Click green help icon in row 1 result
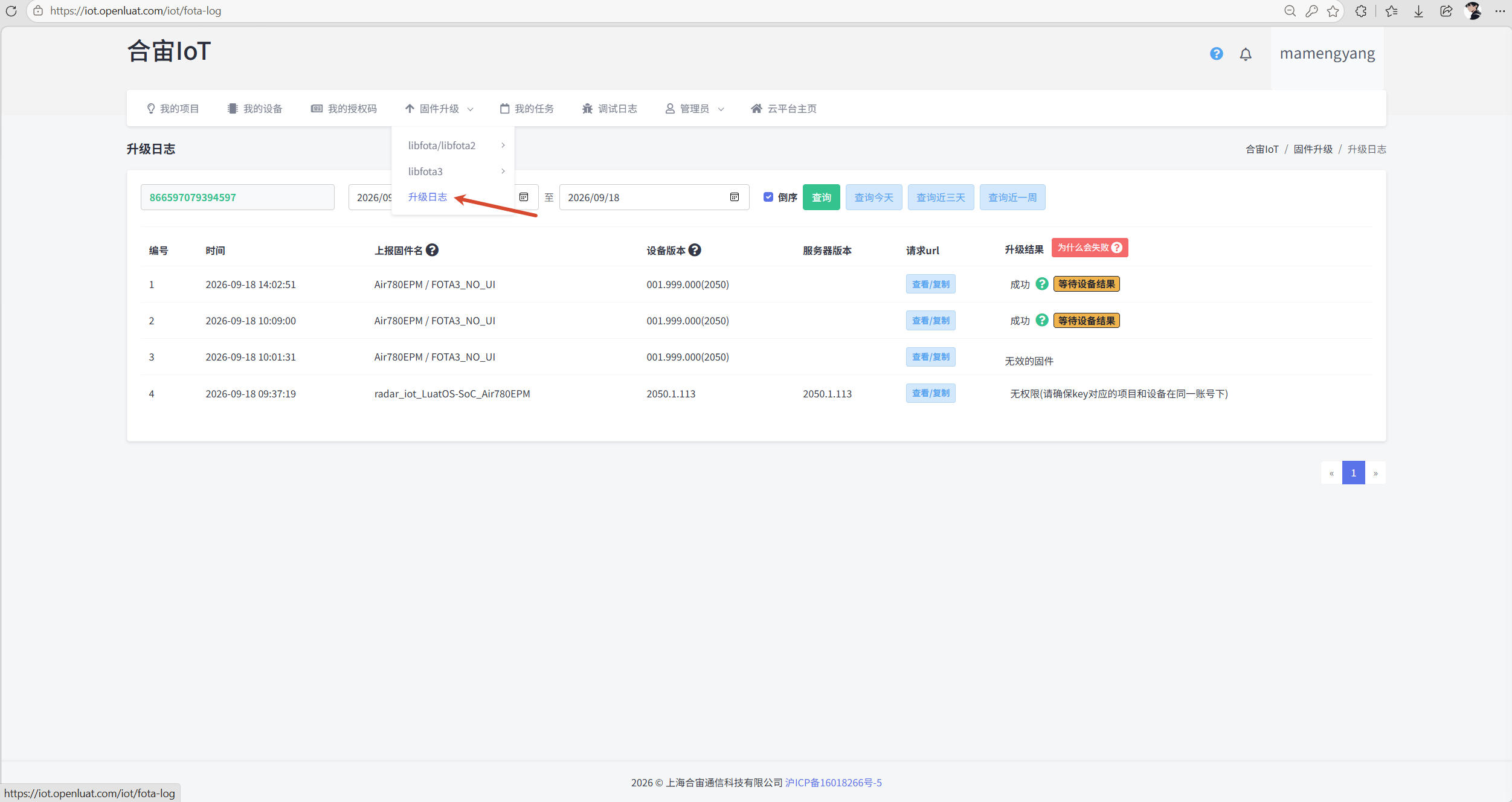 click(1042, 284)
